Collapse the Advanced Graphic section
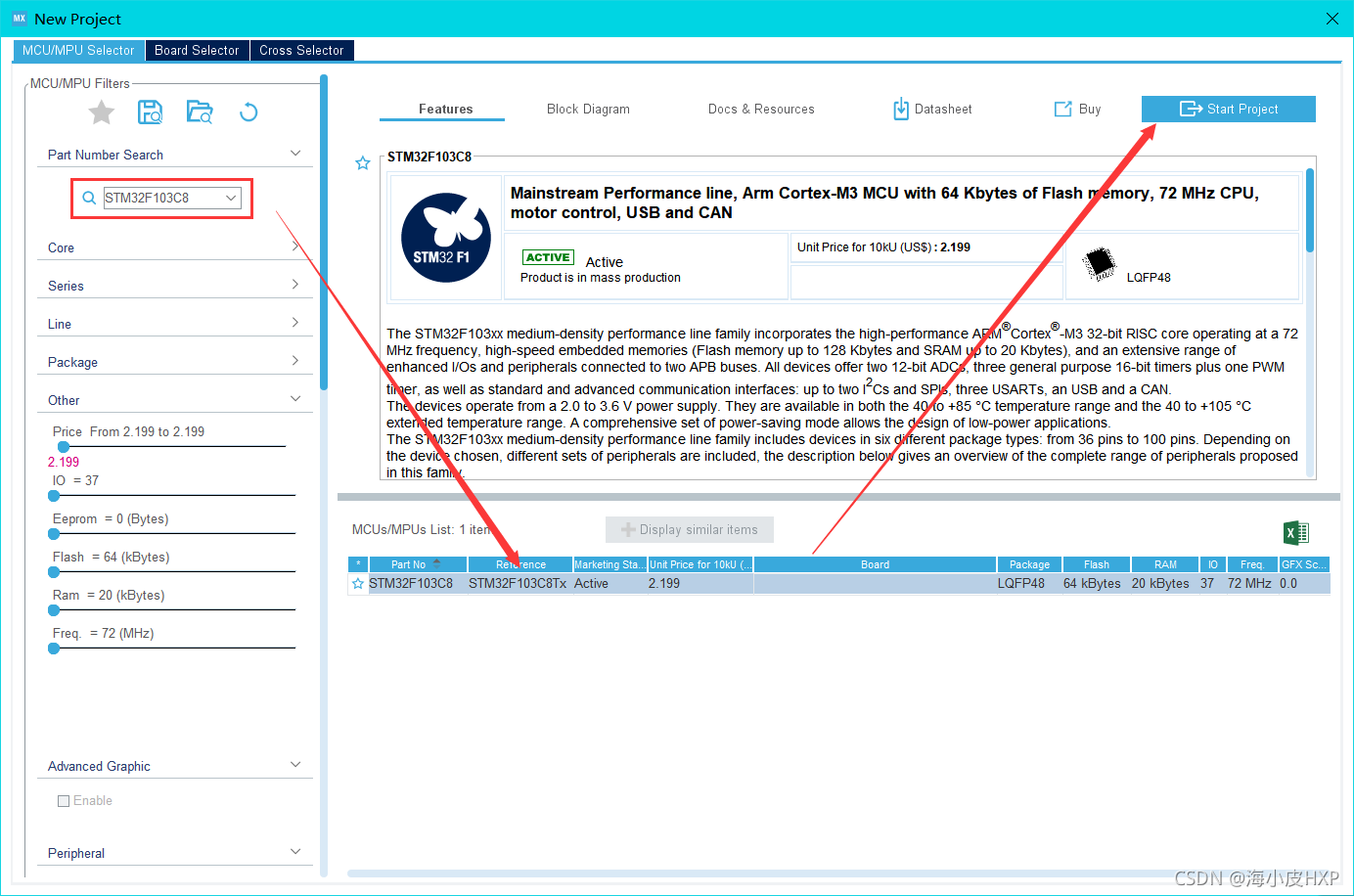The width and height of the screenshot is (1354, 896). coord(295,764)
